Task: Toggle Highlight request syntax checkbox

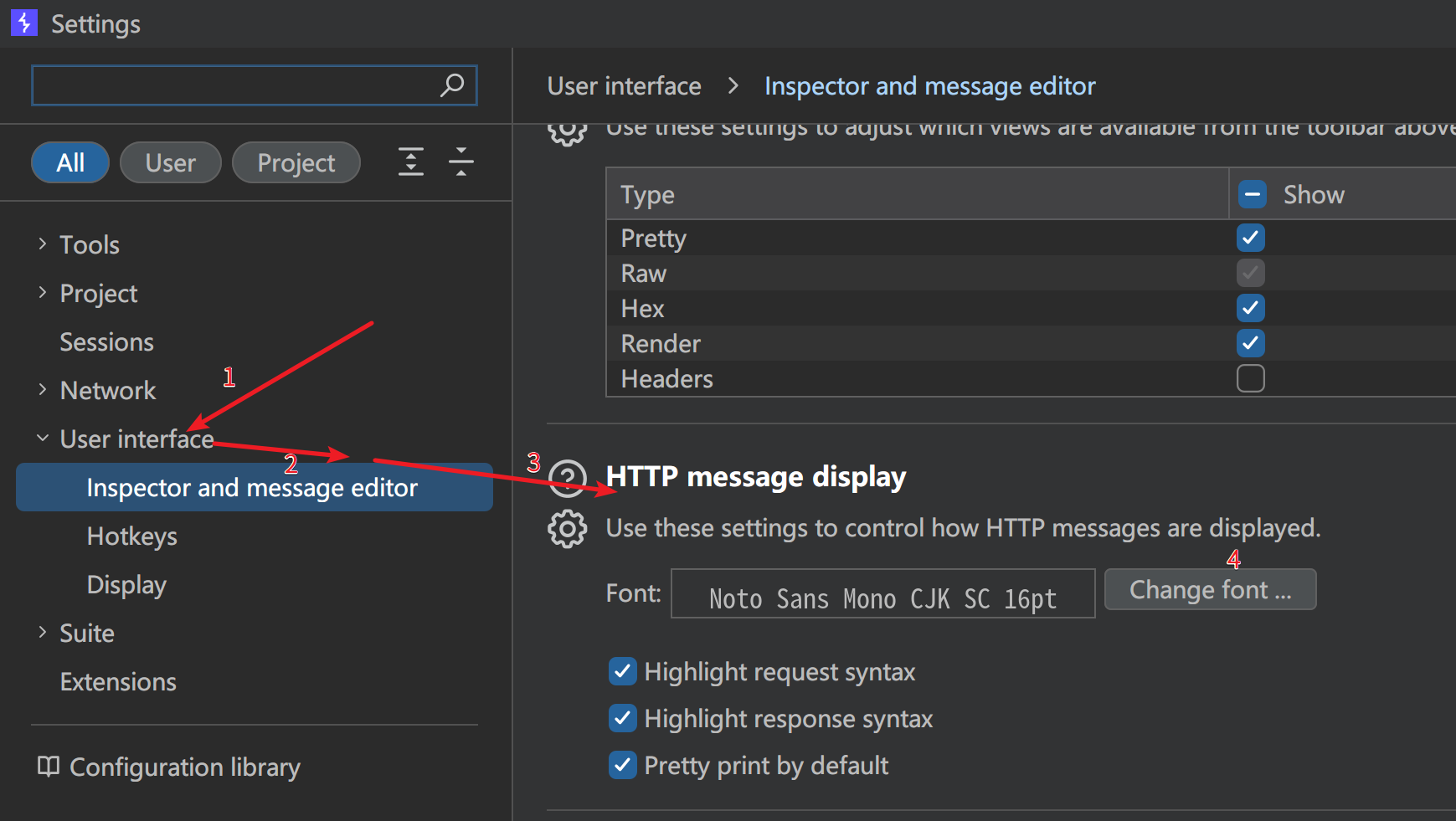Action: click(622, 671)
